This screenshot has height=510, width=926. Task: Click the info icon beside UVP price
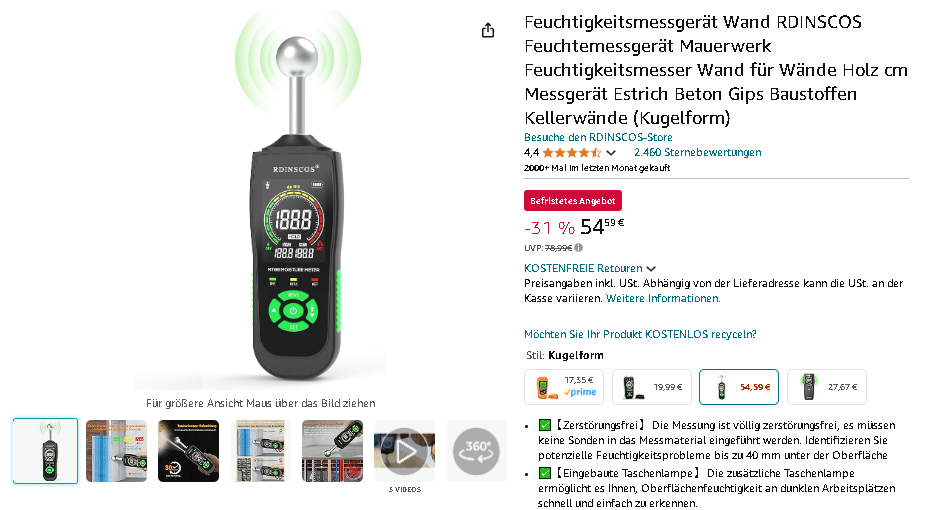point(578,248)
